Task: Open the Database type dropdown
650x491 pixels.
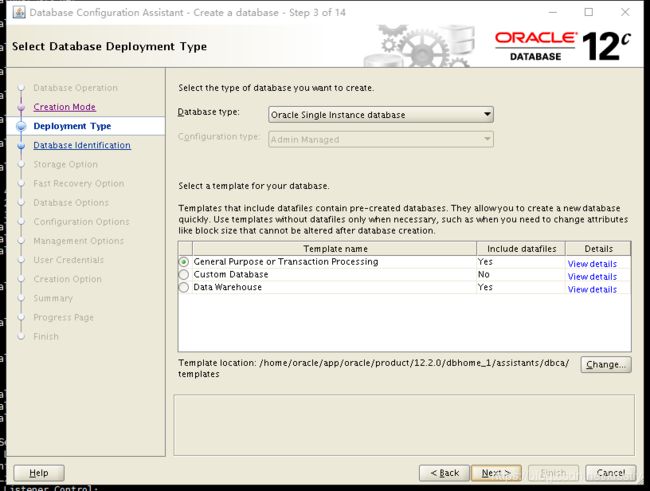Action: pyautogui.click(x=381, y=114)
